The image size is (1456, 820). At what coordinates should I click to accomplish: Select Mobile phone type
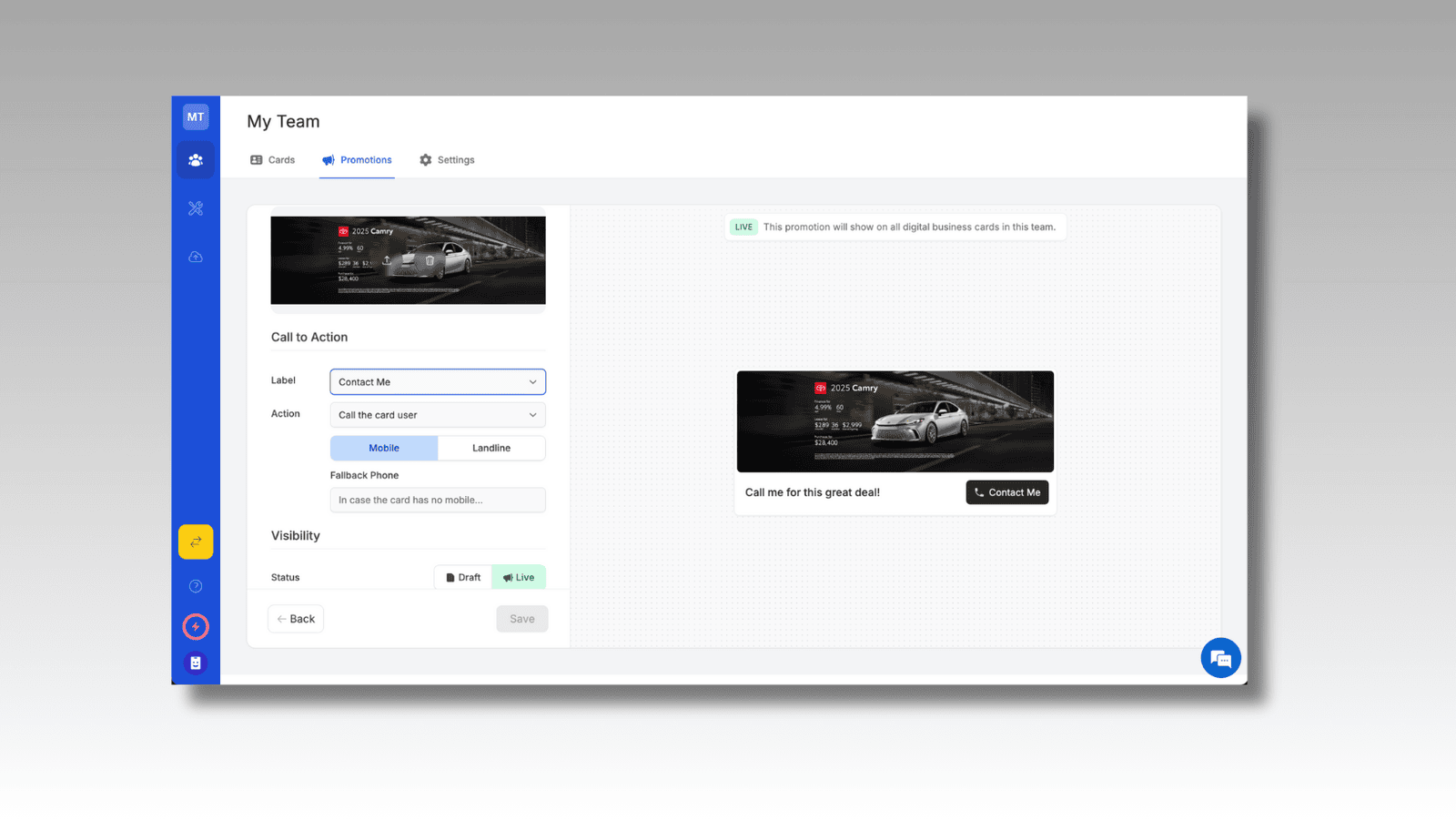pyautogui.click(x=384, y=448)
